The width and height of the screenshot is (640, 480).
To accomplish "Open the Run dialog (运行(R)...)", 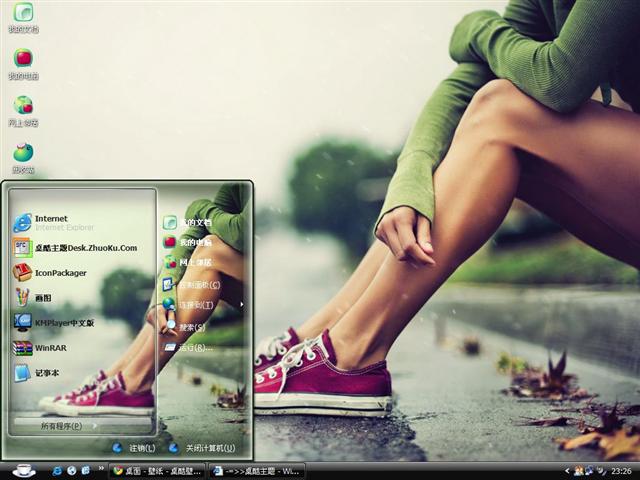I will point(188,348).
